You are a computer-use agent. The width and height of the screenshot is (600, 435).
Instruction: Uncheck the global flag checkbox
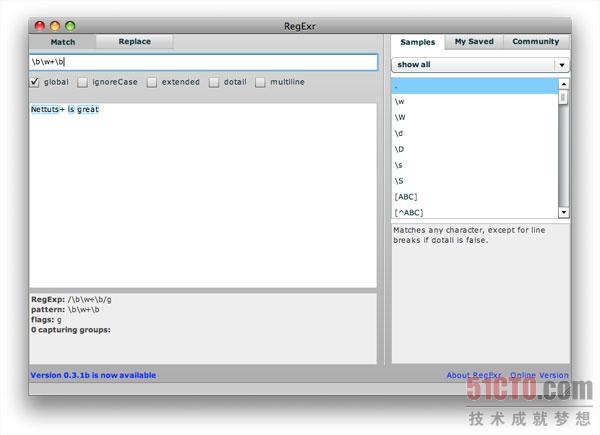coord(34,82)
